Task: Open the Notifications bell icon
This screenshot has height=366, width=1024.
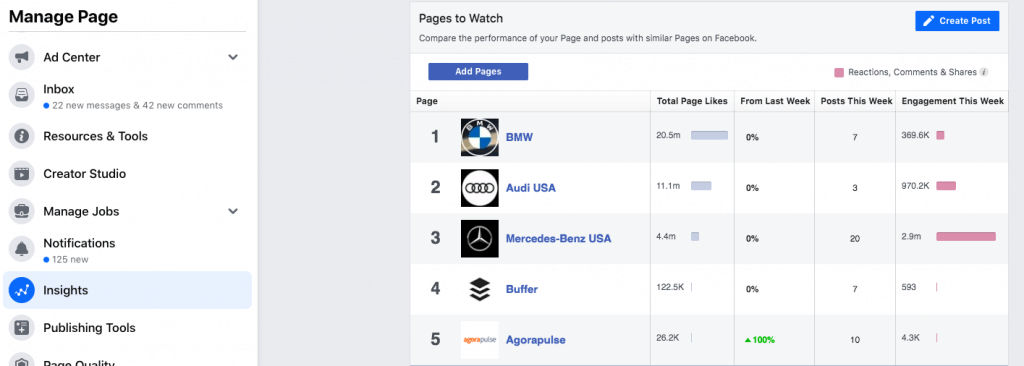Action: pos(22,250)
